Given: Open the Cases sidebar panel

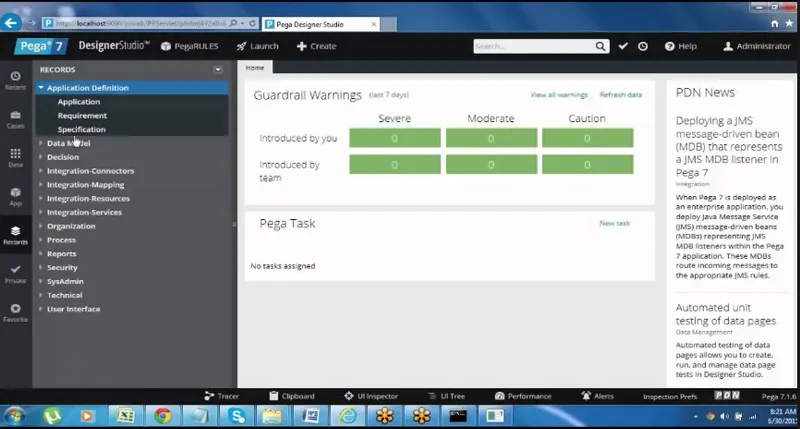Looking at the screenshot, I should click(15, 119).
